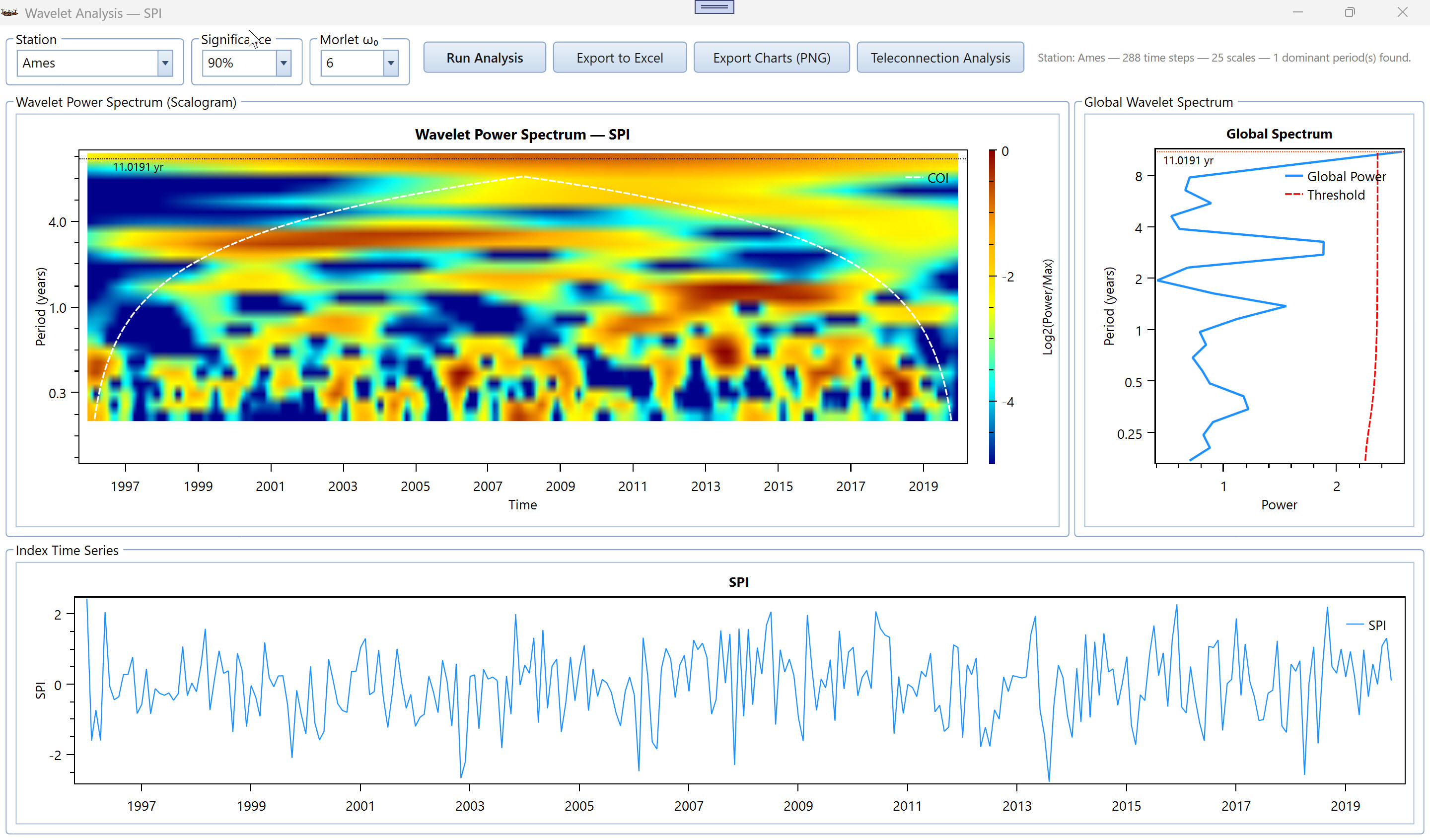
Task: Select the Ames station combo box
Action: [x=94, y=63]
